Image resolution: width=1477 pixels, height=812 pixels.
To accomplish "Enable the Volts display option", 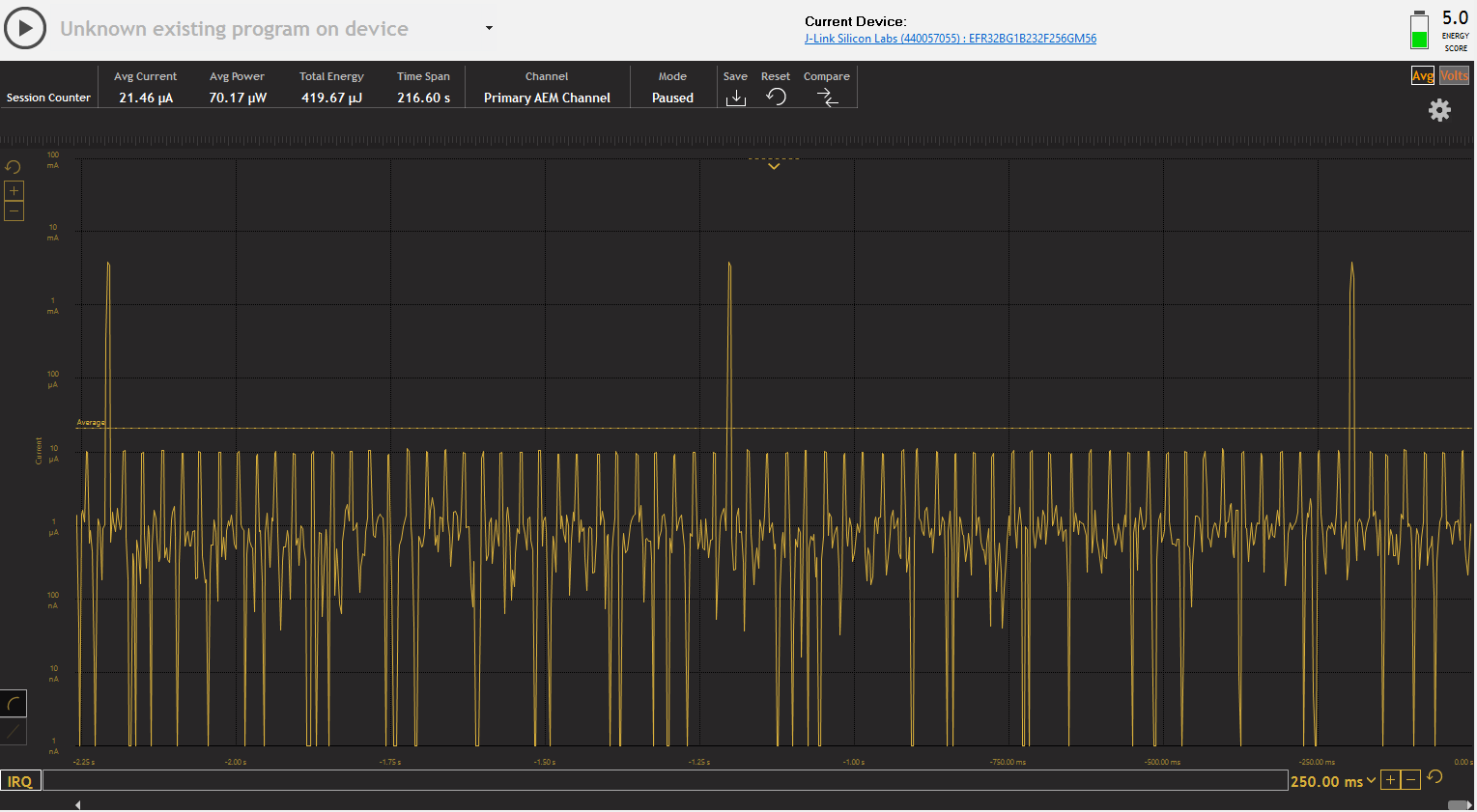I will pos(1453,74).
